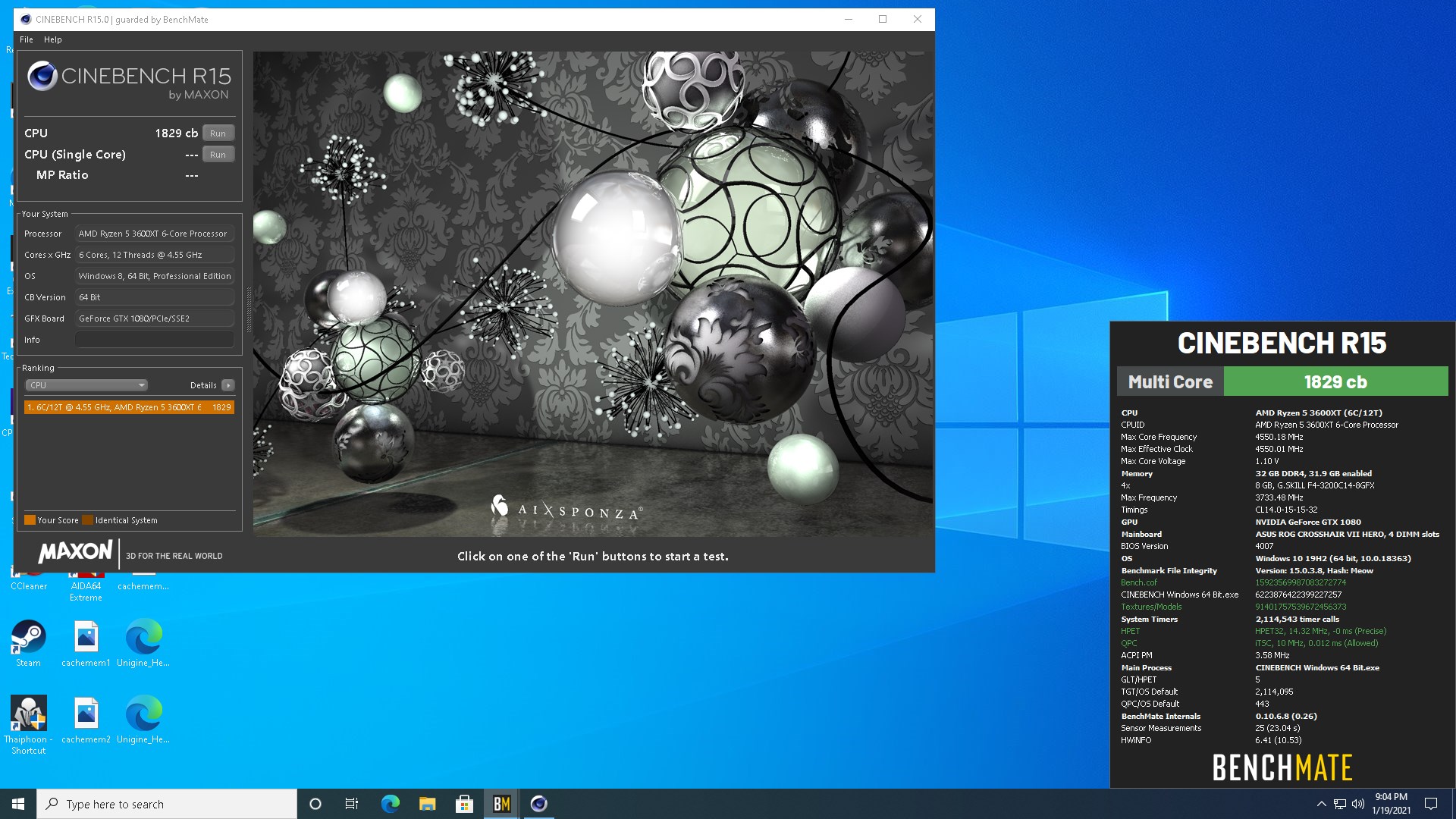Open the Help menu

(53, 39)
